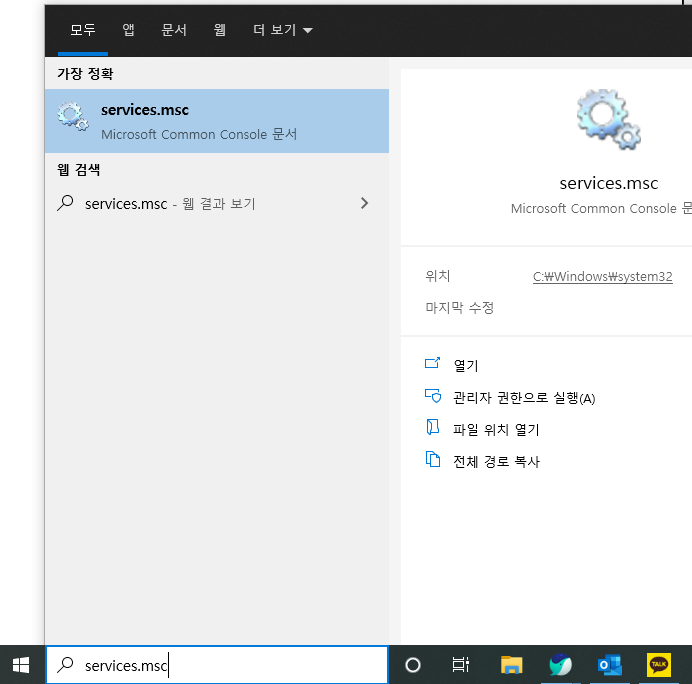Click the large services.msc preview icon

coord(609,119)
